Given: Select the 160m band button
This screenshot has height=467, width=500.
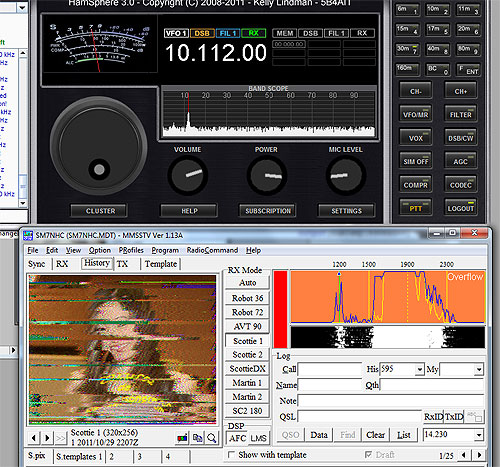Looking at the screenshot, I should 407,69.
